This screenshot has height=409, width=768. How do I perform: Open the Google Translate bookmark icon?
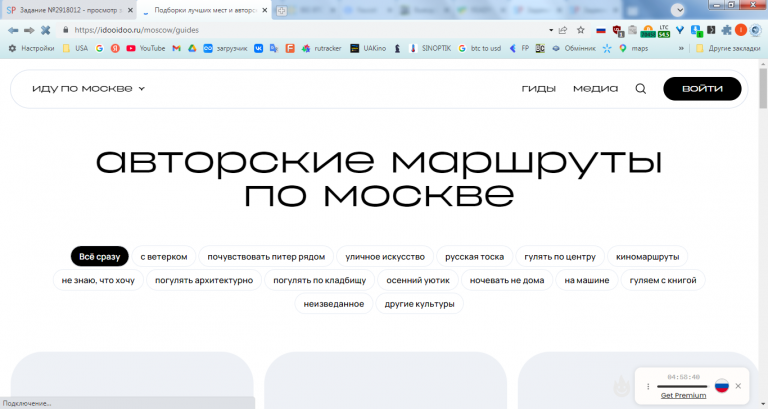274,48
